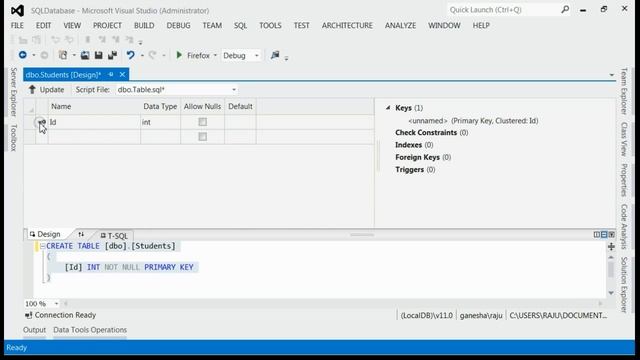Click the New Project toolbar icon
This screenshot has height=360, width=640.
coord(63,55)
